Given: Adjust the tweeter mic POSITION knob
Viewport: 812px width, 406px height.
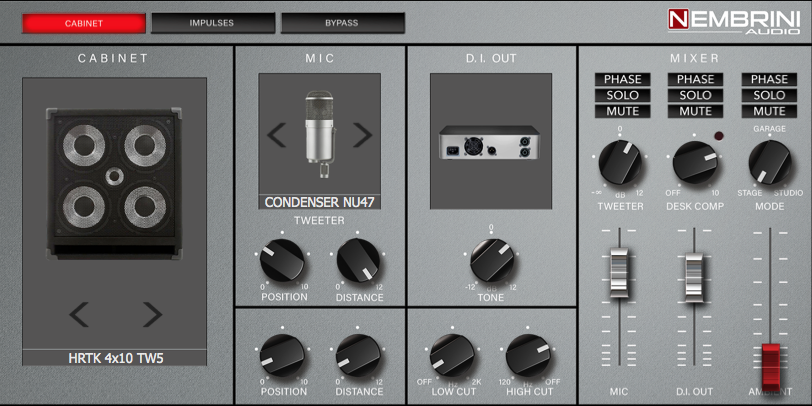Looking at the screenshot, I should coord(282,260).
